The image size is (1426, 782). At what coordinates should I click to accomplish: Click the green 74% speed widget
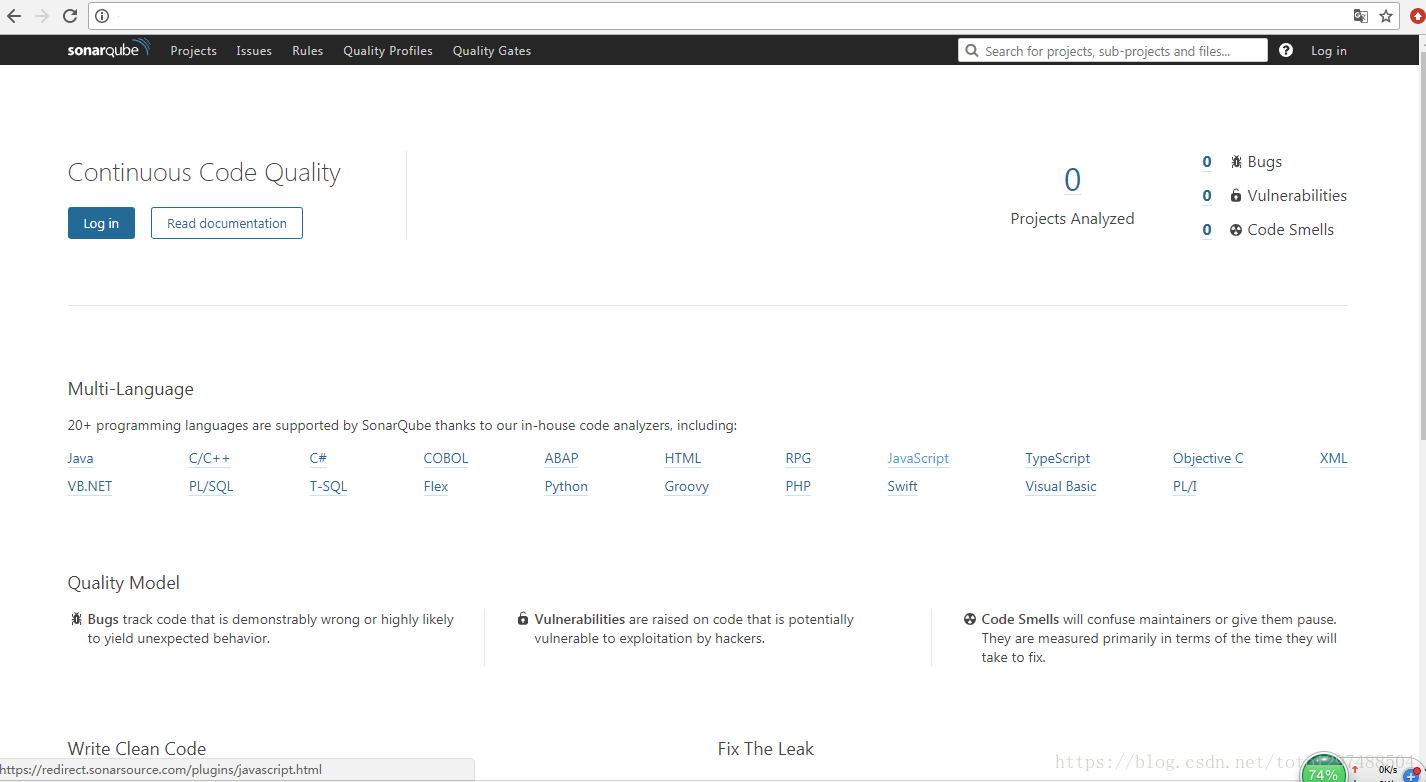pyautogui.click(x=1323, y=770)
